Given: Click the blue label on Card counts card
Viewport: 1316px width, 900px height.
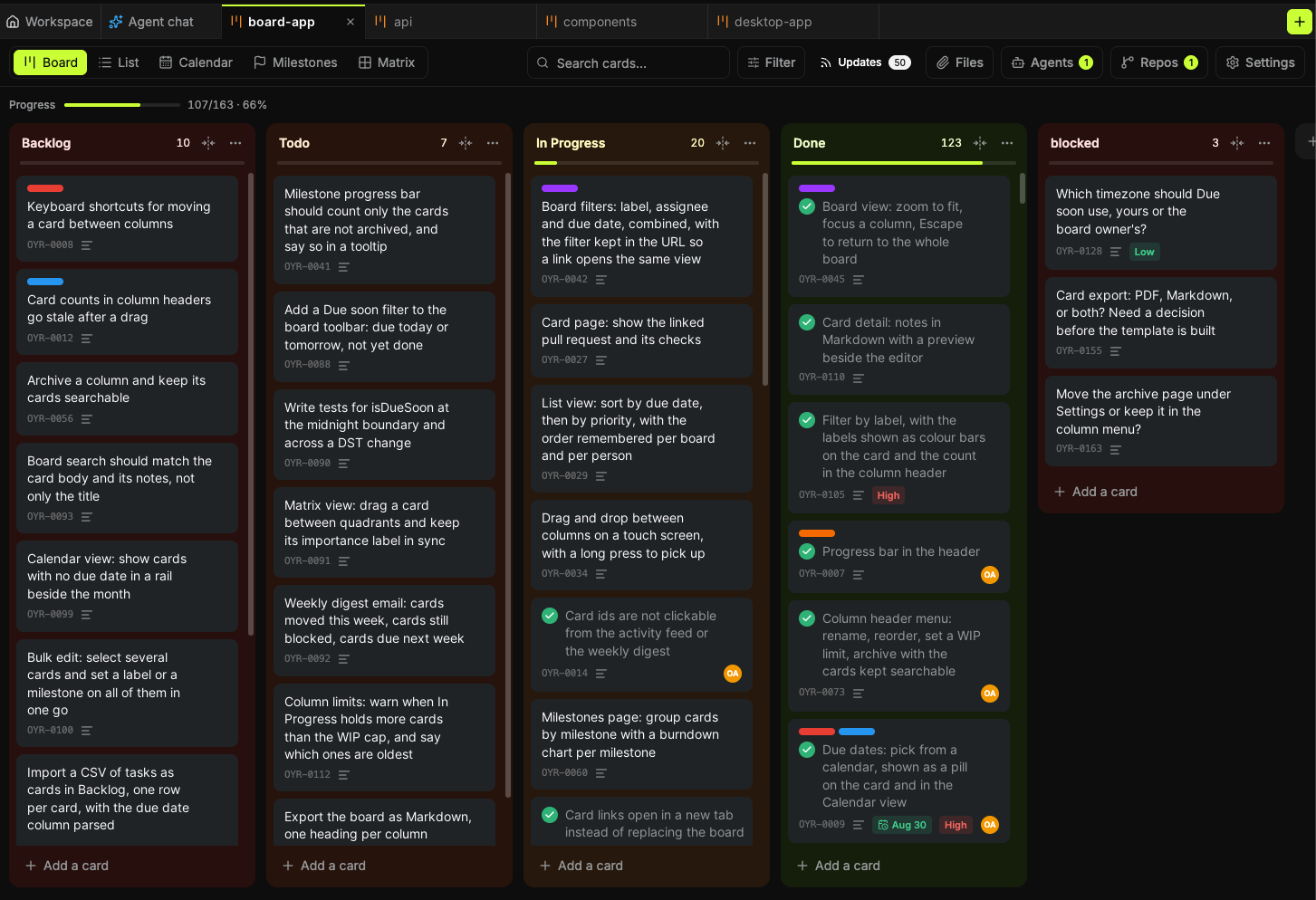Looking at the screenshot, I should click(45, 282).
